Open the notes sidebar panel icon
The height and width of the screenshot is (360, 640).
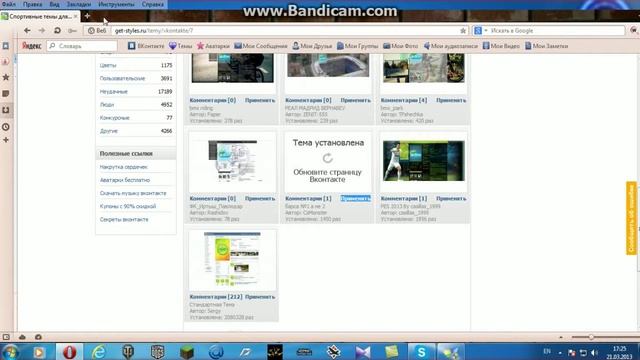6,93
